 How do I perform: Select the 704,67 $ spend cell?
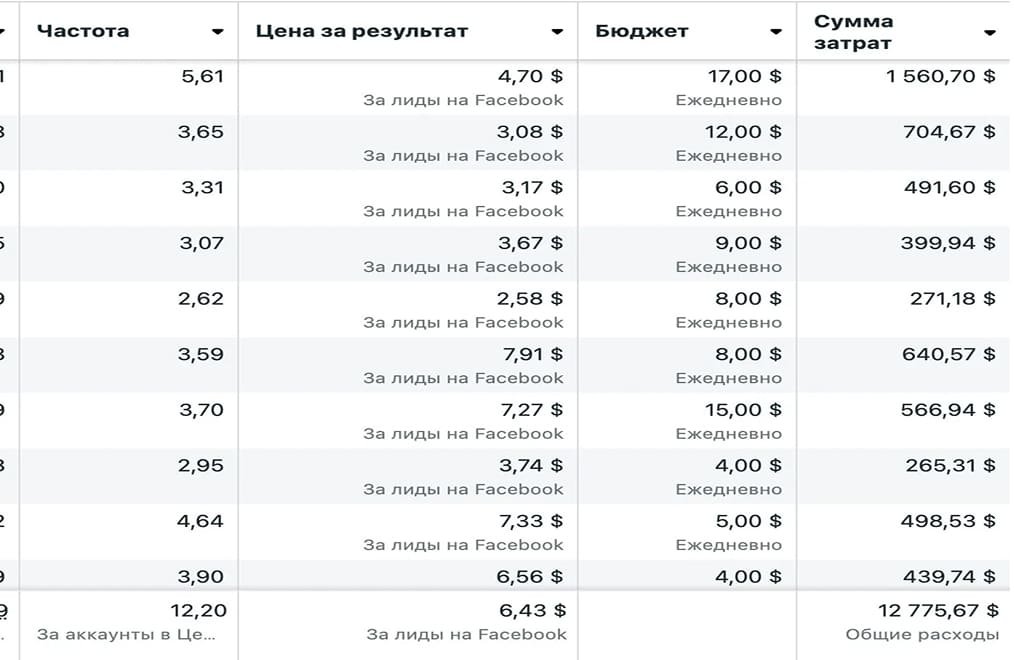tap(949, 132)
